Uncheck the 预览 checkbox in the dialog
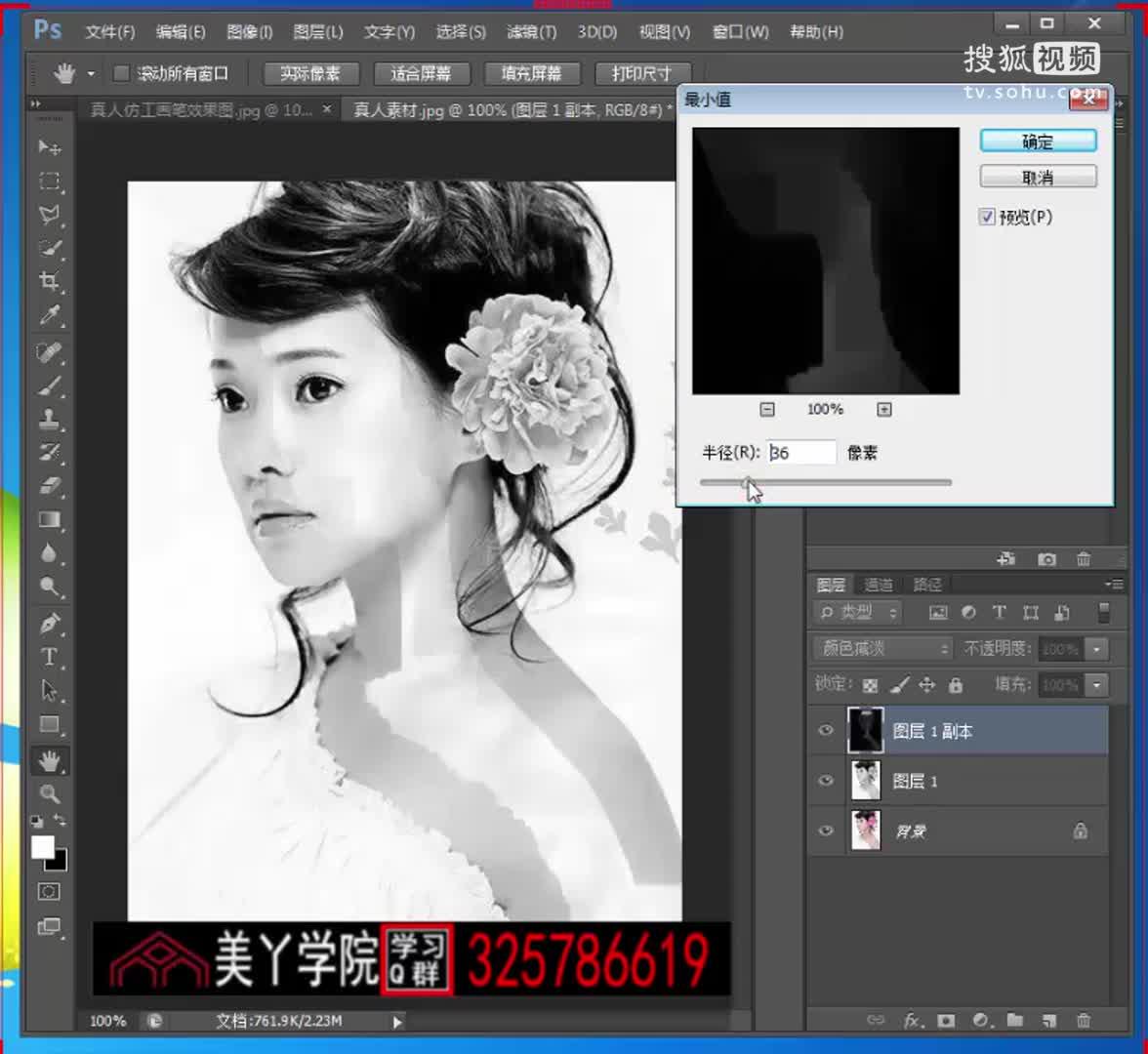 (x=988, y=217)
